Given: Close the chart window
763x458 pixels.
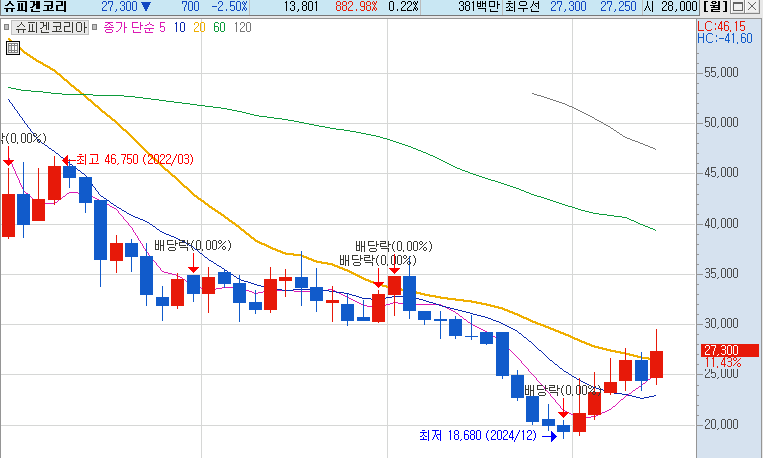Looking at the screenshot, I should click(752, 7).
